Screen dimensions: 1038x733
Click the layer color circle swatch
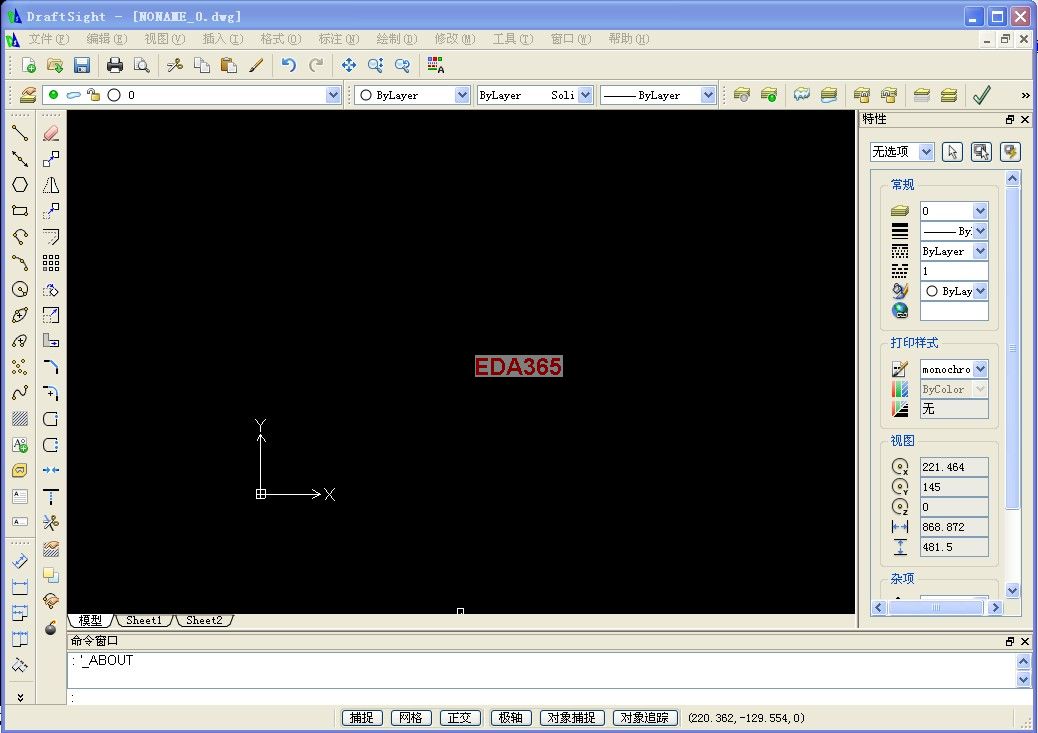pyautogui.click(x=114, y=95)
